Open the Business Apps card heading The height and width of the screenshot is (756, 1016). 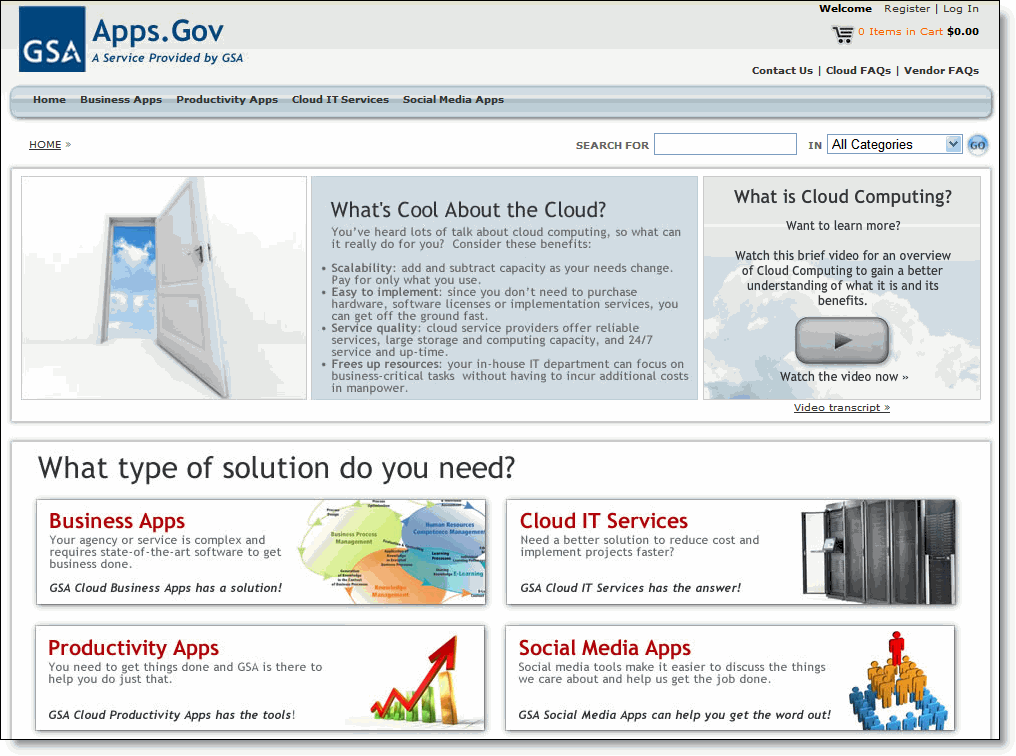(x=117, y=521)
